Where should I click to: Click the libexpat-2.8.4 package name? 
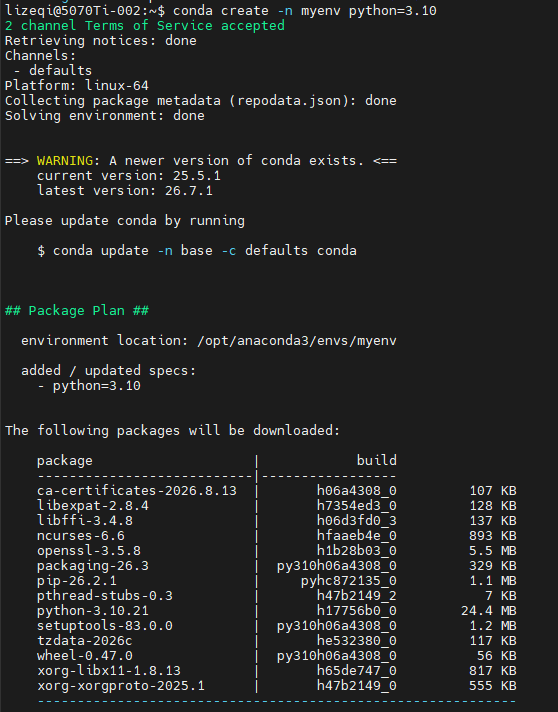pos(93,505)
